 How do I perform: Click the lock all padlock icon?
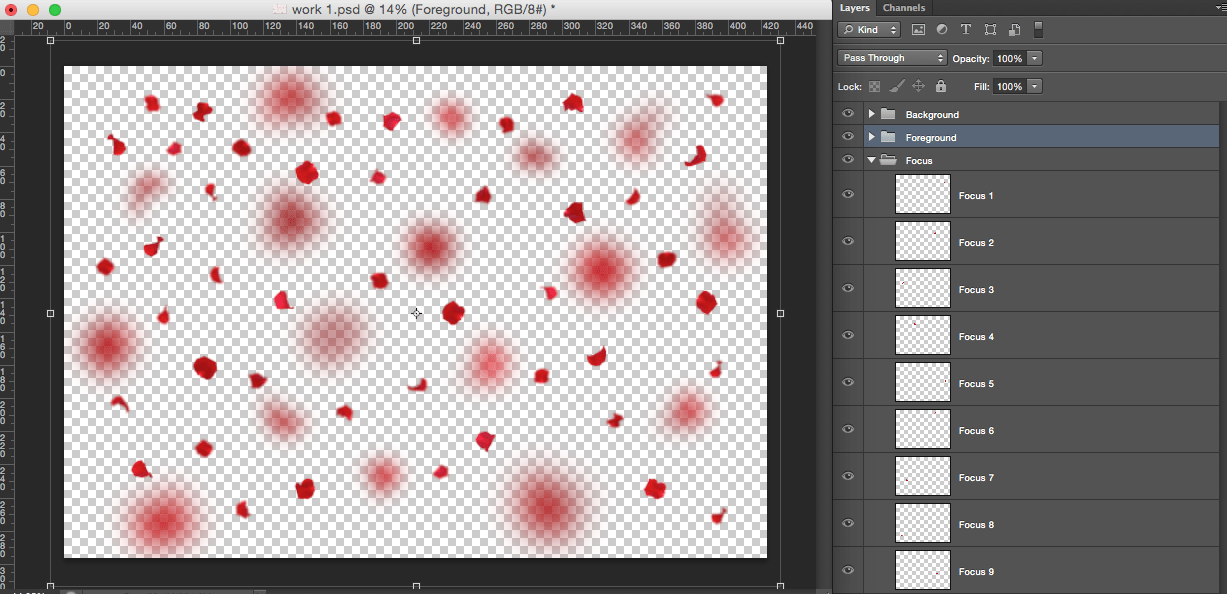click(x=941, y=87)
